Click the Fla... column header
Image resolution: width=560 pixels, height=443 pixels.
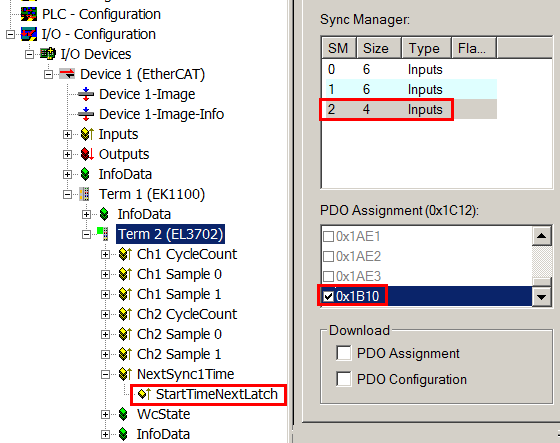point(474,48)
